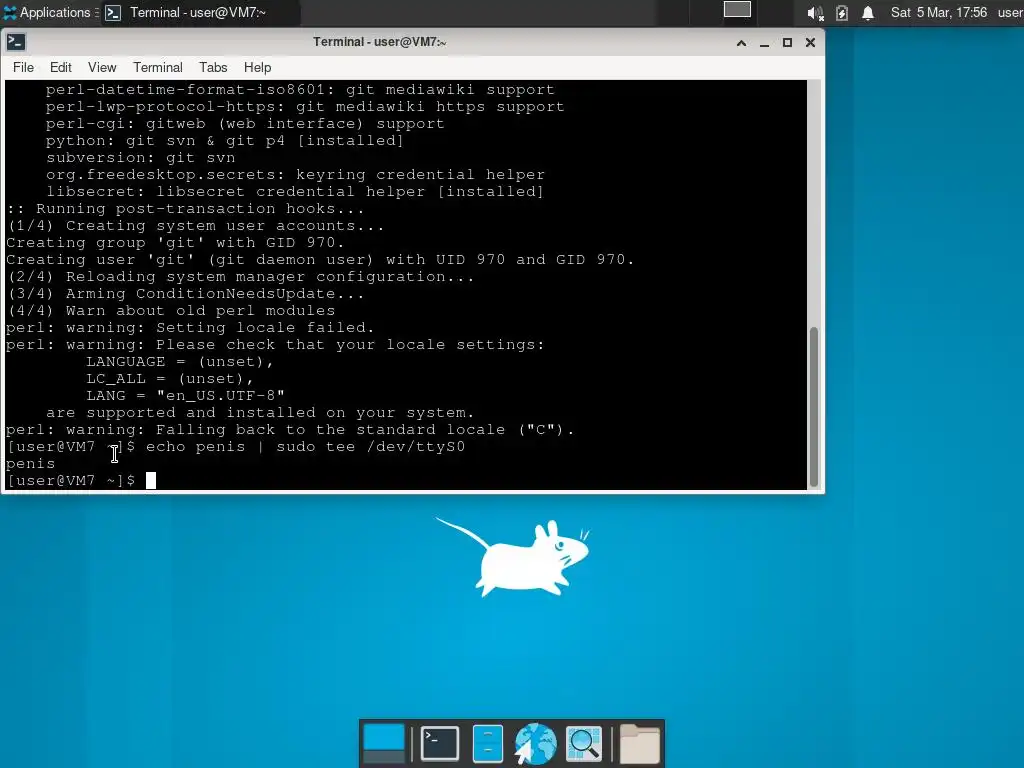
Task: Open the Edit menu
Action: [61, 67]
